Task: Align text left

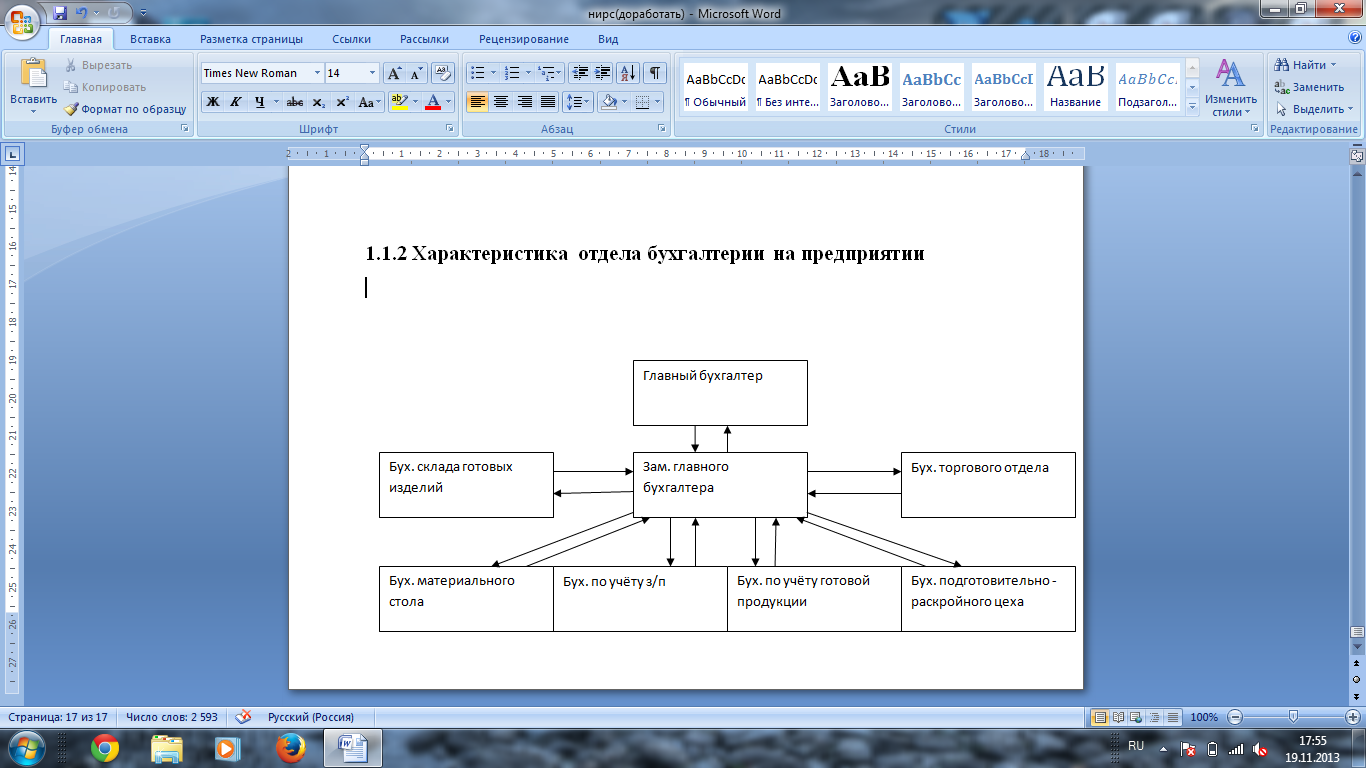Action: [478, 102]
